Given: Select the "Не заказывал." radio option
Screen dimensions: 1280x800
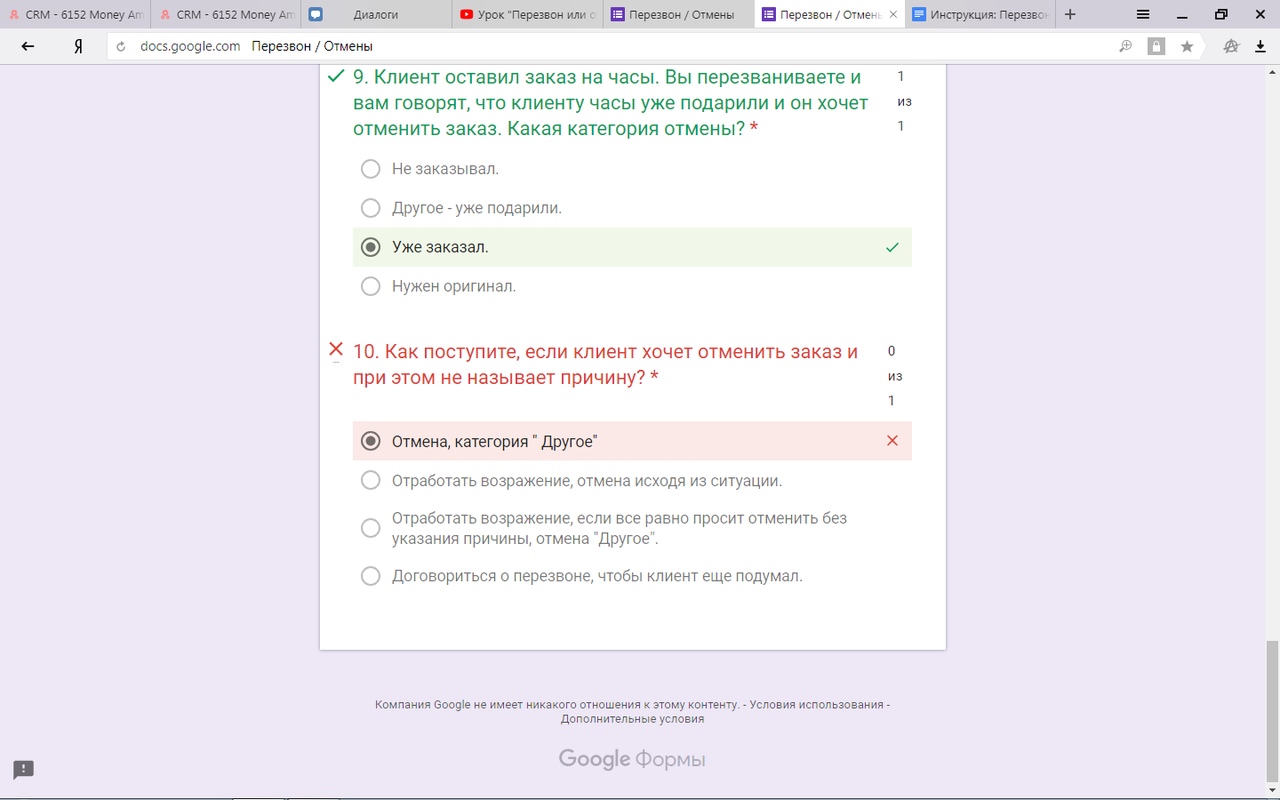Looking at the screenshot, I should point(371,169).
